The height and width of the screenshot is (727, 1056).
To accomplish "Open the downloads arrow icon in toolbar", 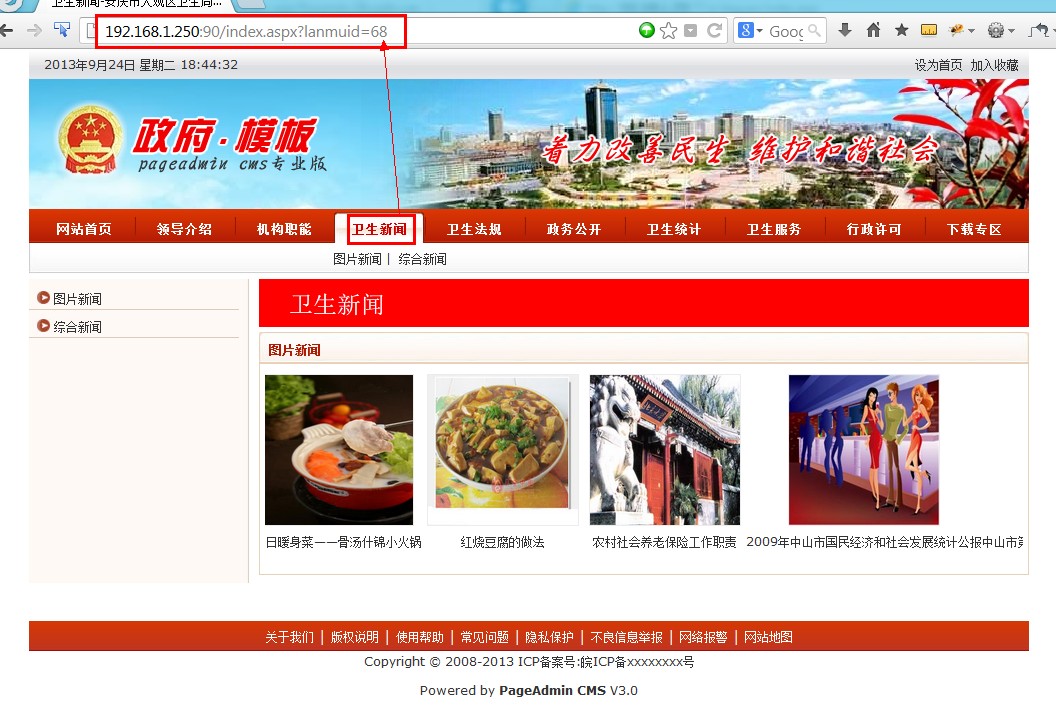I will coord(845,31).
